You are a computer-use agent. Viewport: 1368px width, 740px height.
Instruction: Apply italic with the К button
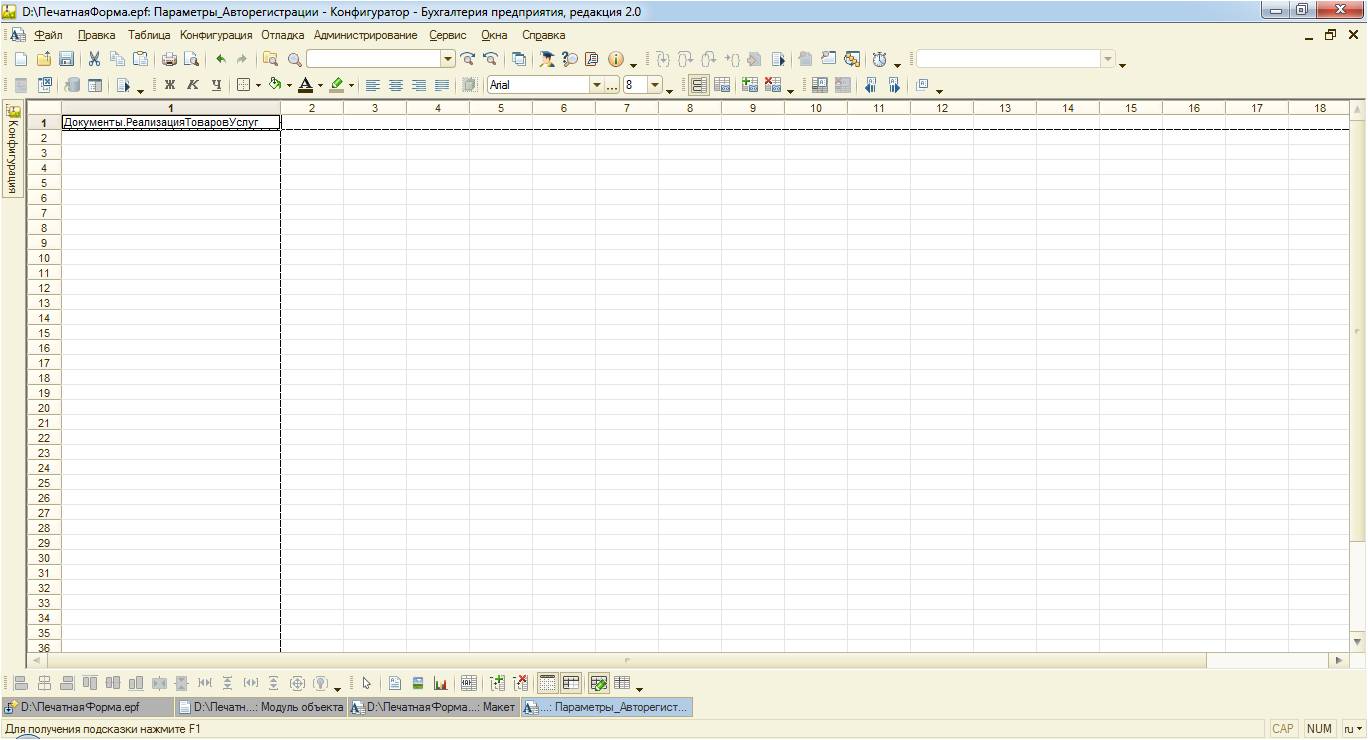pyautogui.click(x=193, y=86)
